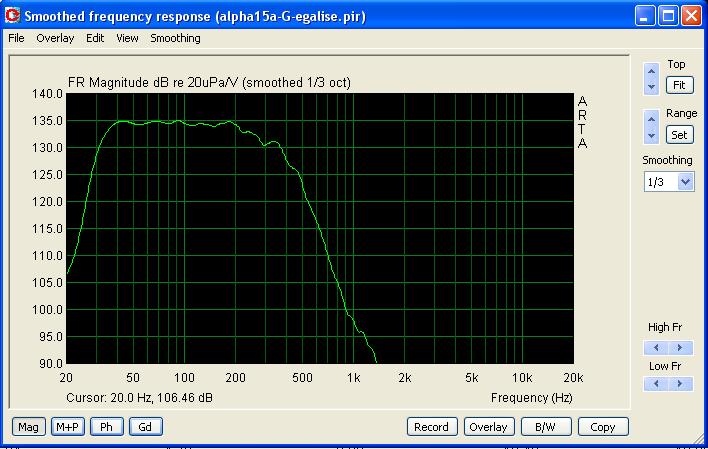708x449 pixels.
Task: Click the Top up arrow
Action: click(x=651, y=71)
